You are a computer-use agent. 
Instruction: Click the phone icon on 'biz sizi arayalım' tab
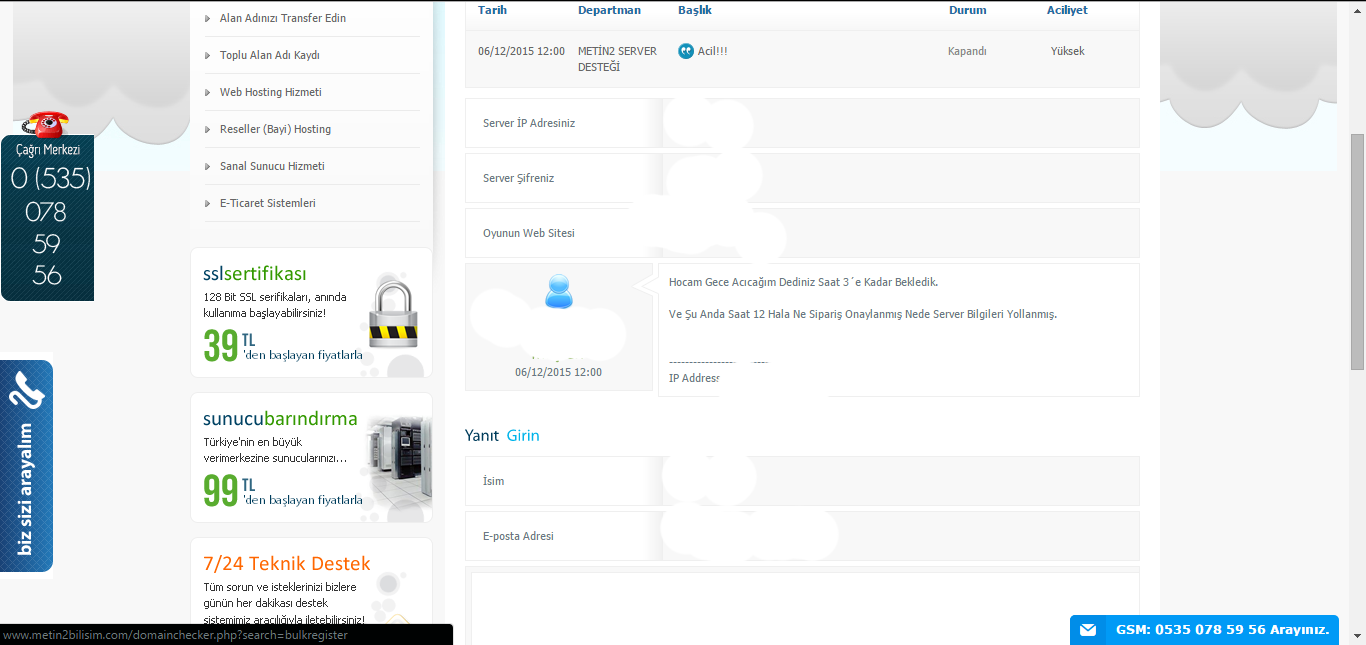click(27, 391)
